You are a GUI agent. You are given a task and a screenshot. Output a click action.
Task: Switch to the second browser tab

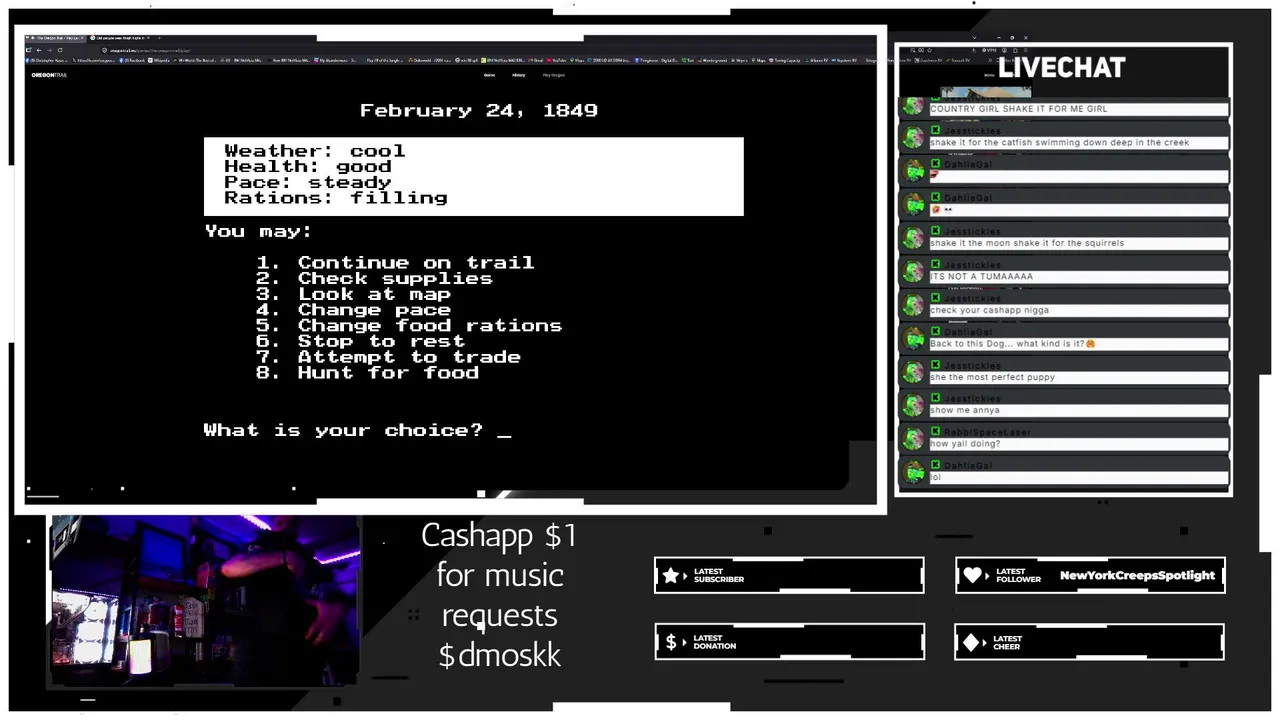click(x=120, y=38)
